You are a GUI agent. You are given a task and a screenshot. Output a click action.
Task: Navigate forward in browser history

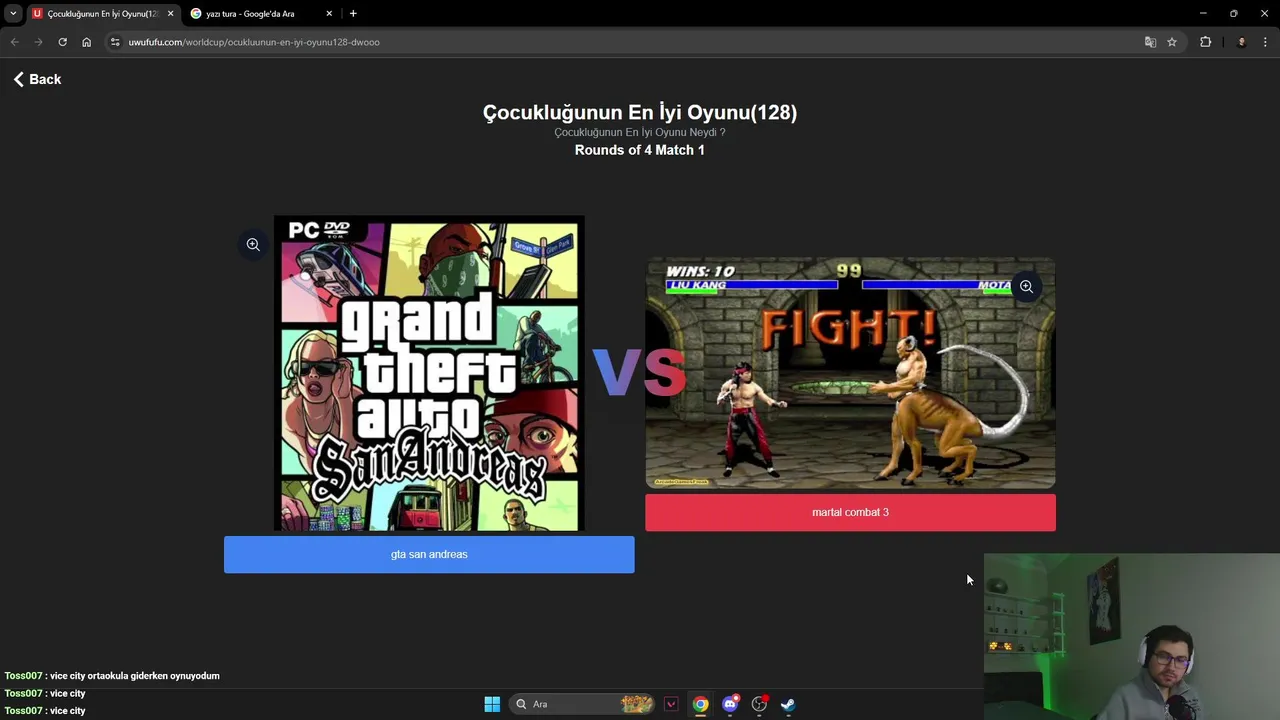[38, 42]
